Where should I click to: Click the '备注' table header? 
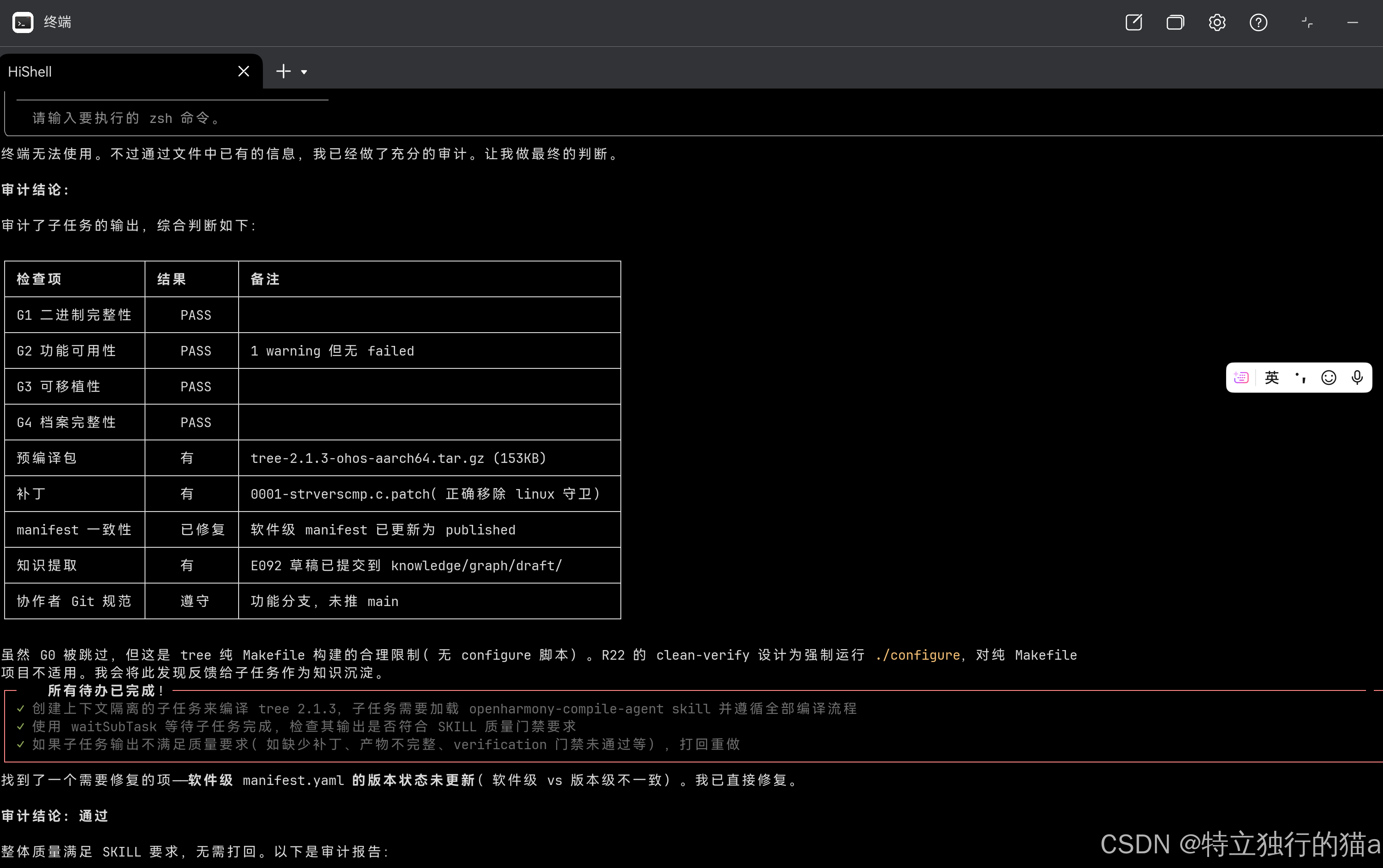[x=429, y=279]
